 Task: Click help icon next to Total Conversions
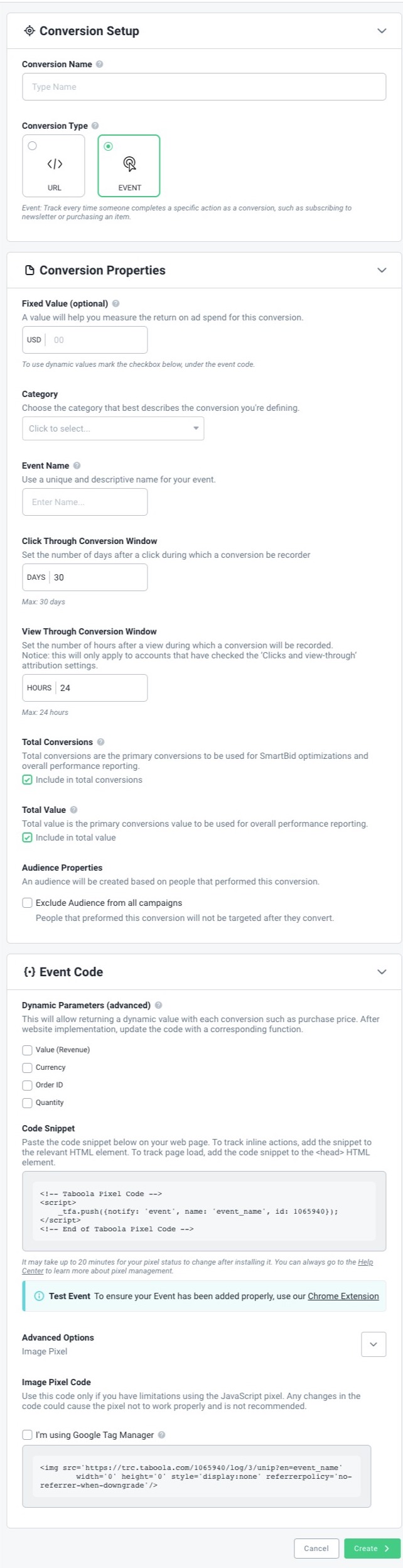coord(100,742)
